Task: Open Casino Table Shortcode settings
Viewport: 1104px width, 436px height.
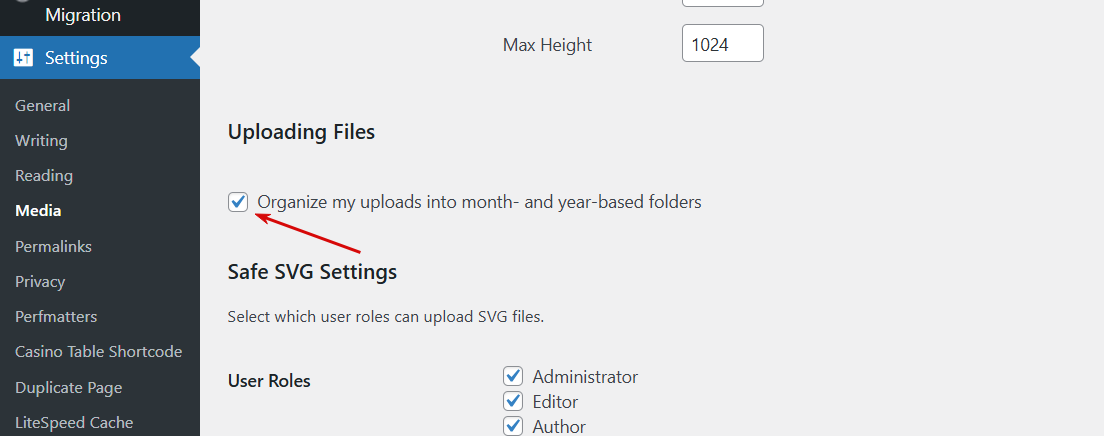Action: pos(98,351)
